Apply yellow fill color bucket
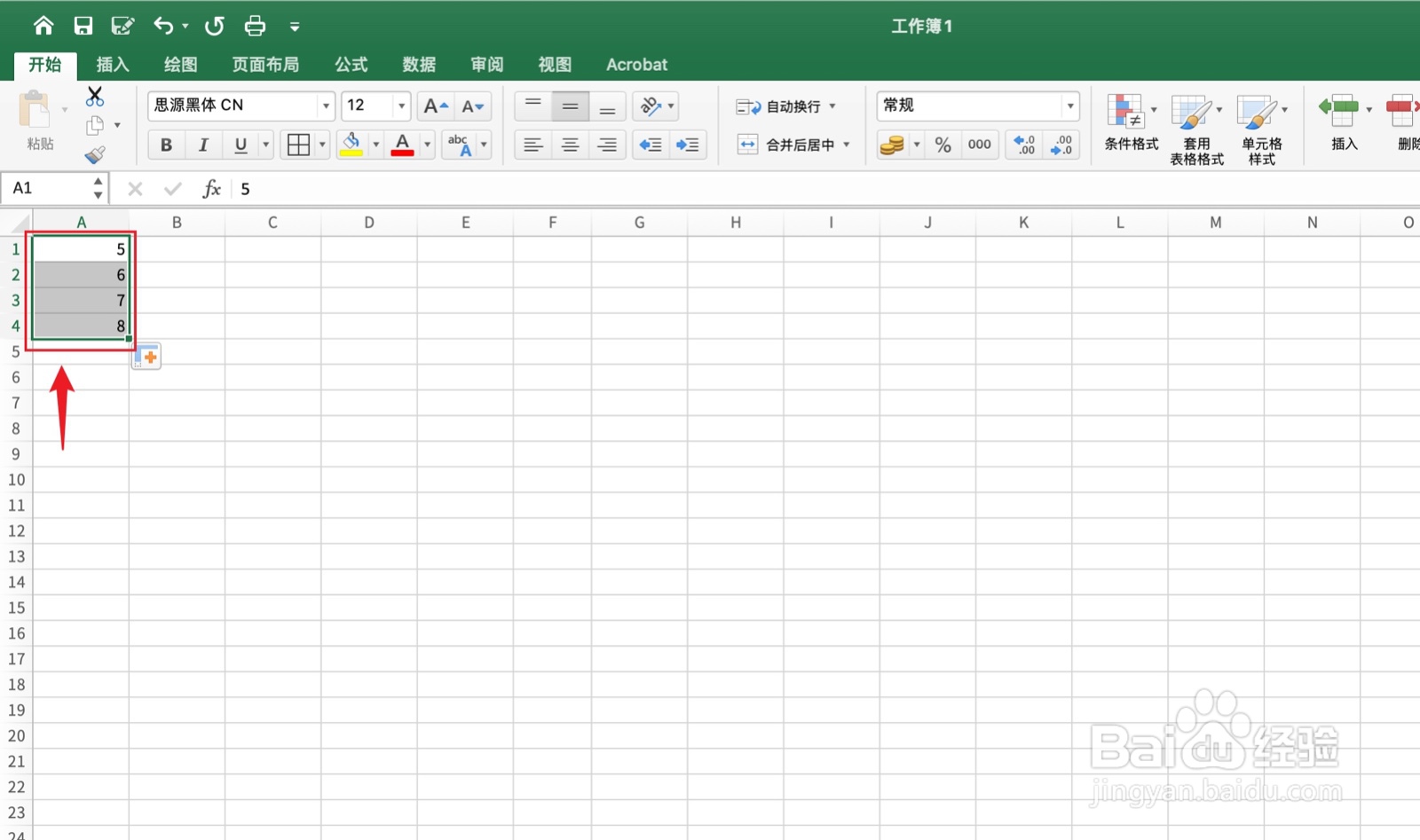Image resolution: width=1420 pixels, height=840 pixels. (352, 145)
